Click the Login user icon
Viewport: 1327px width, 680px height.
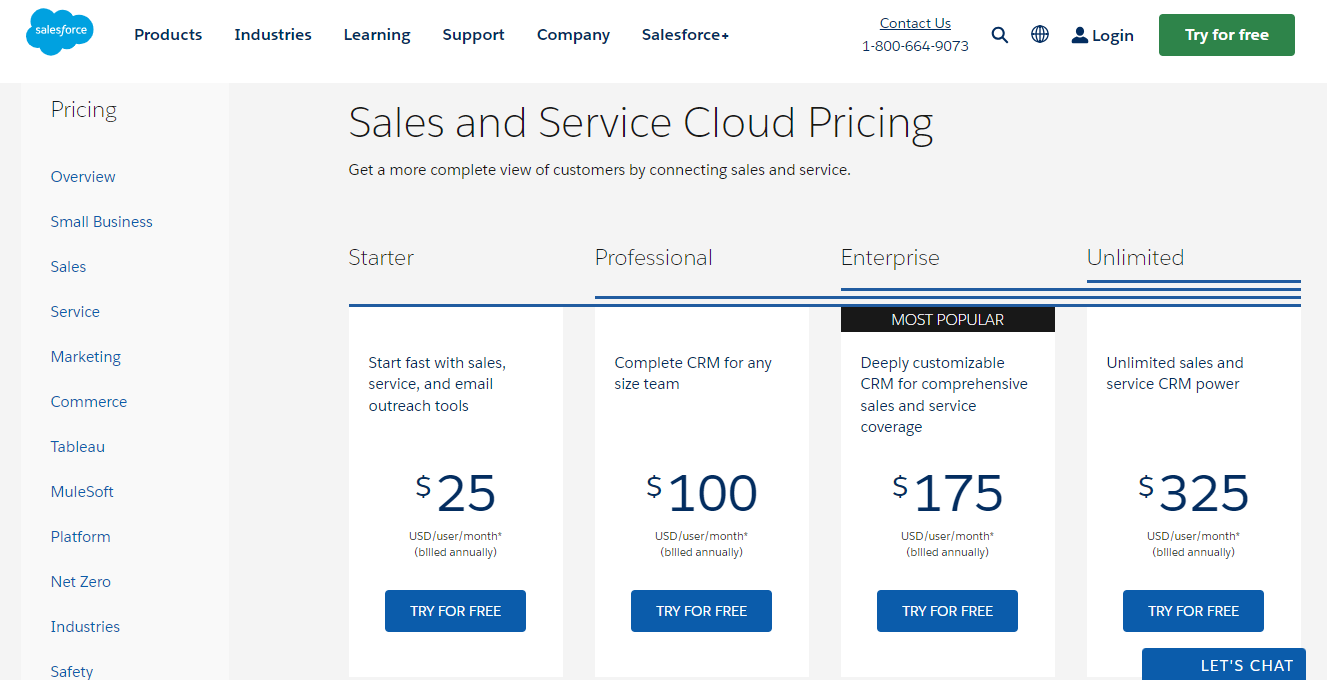pyautogui.click(x=1079, y=35)
